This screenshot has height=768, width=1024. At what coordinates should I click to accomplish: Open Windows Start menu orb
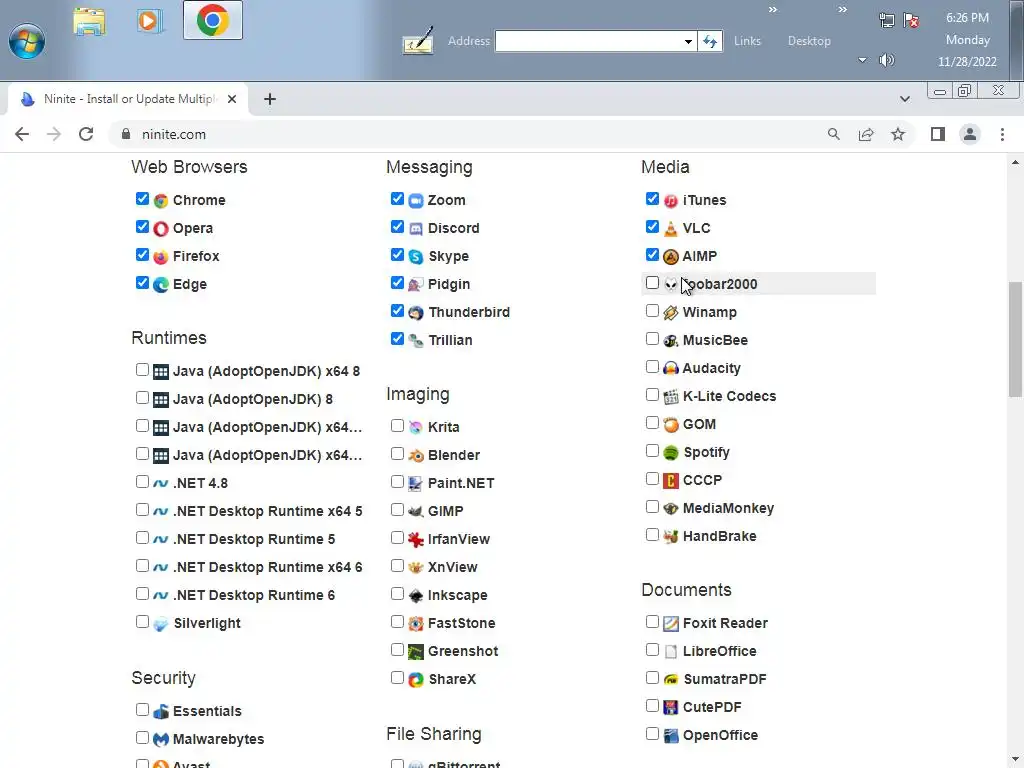click(27, 40)
